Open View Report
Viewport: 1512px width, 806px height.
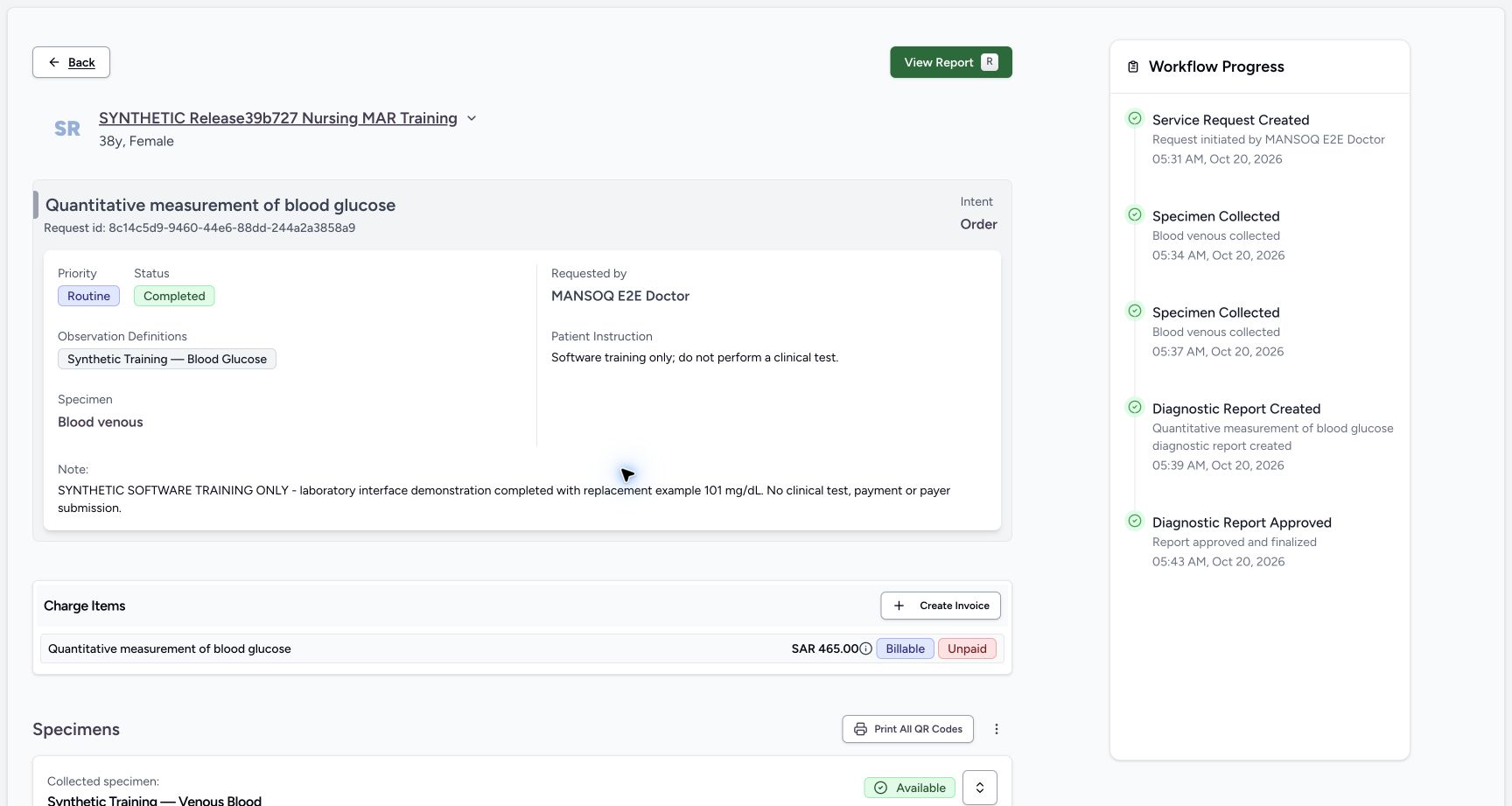pyautogui.click(x=950, y=62)
